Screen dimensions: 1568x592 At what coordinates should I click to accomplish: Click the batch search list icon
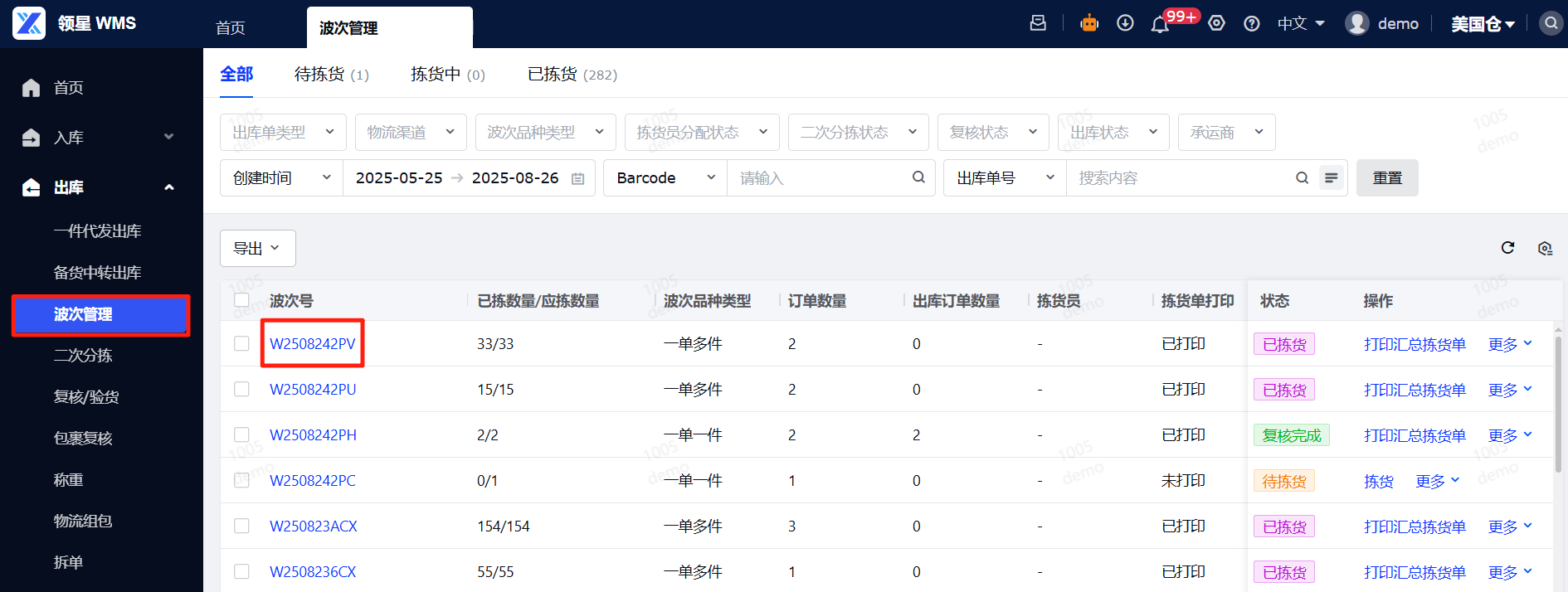click(x=1331, y=178)
